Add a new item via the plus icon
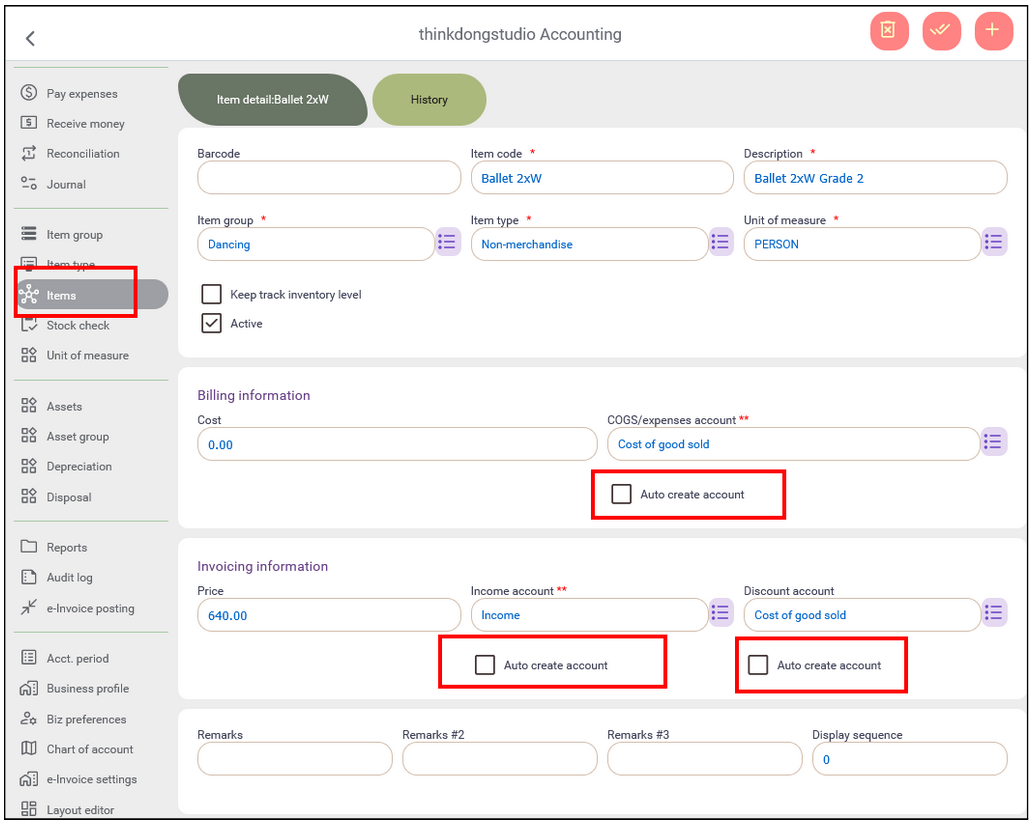The height and width of the screenshot is (823, 1033). [x=993, y=30]
